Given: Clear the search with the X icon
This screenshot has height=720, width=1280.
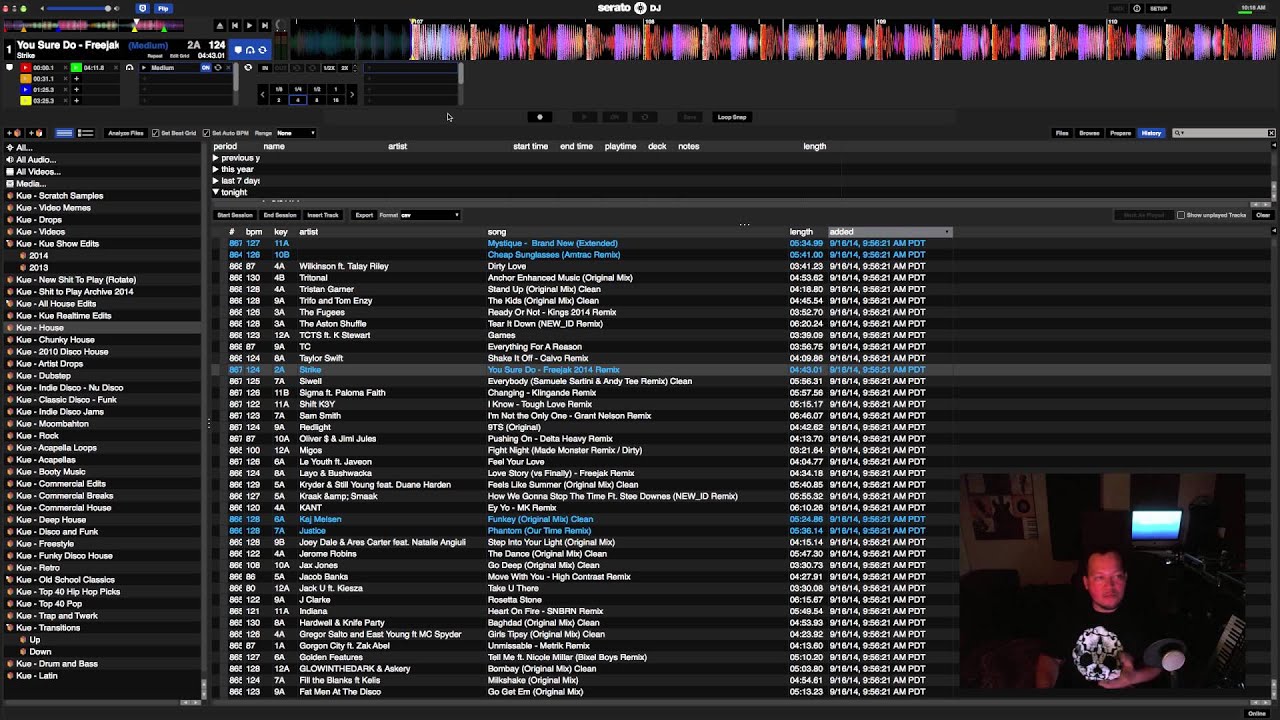Looking at the screenshot, I should pos(1271,133).
